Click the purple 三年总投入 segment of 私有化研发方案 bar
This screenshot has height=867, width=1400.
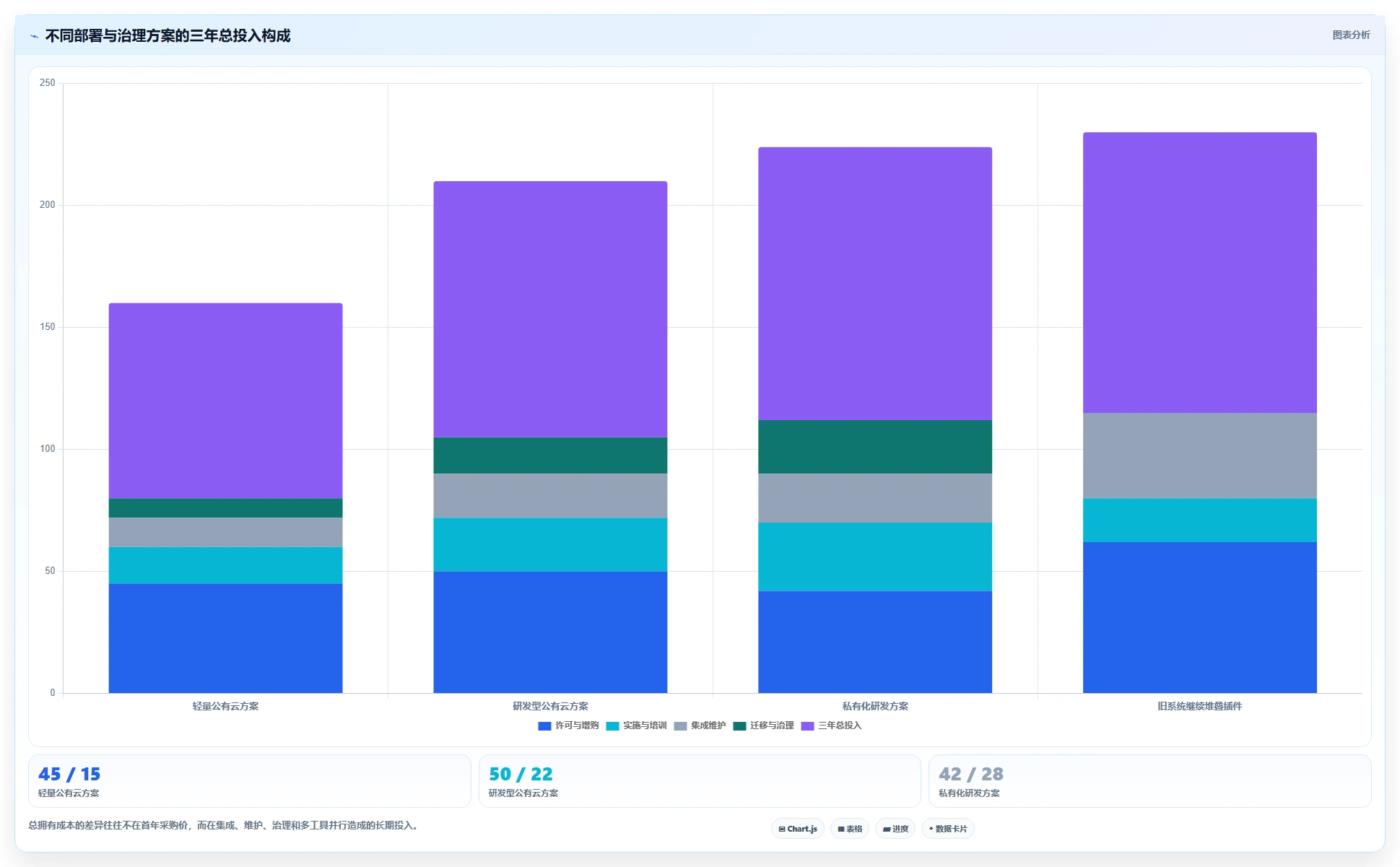pyautogui.click(x=875, y=284)
